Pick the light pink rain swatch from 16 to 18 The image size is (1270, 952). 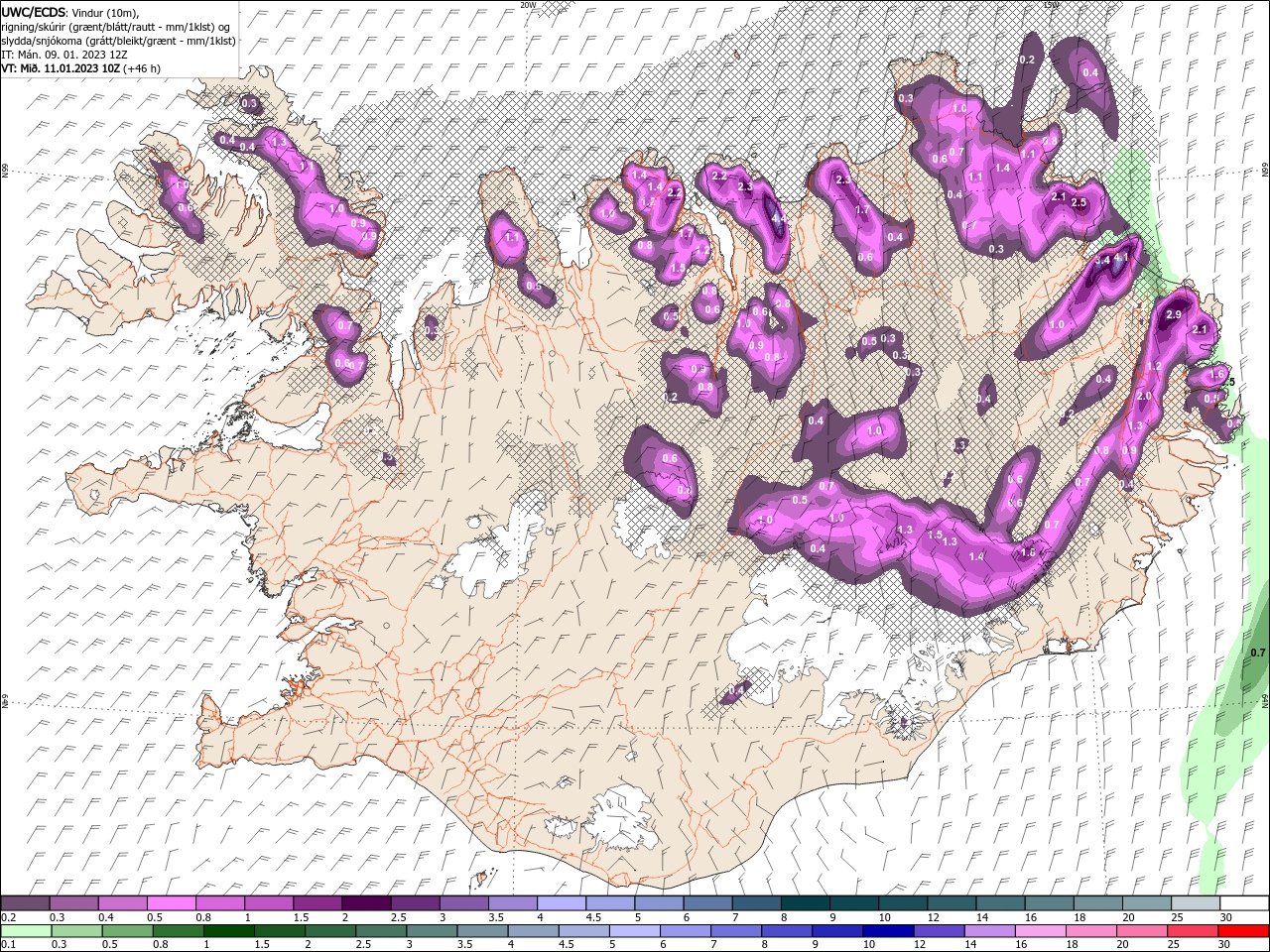pyautogui.click(x=1040, y=931)
